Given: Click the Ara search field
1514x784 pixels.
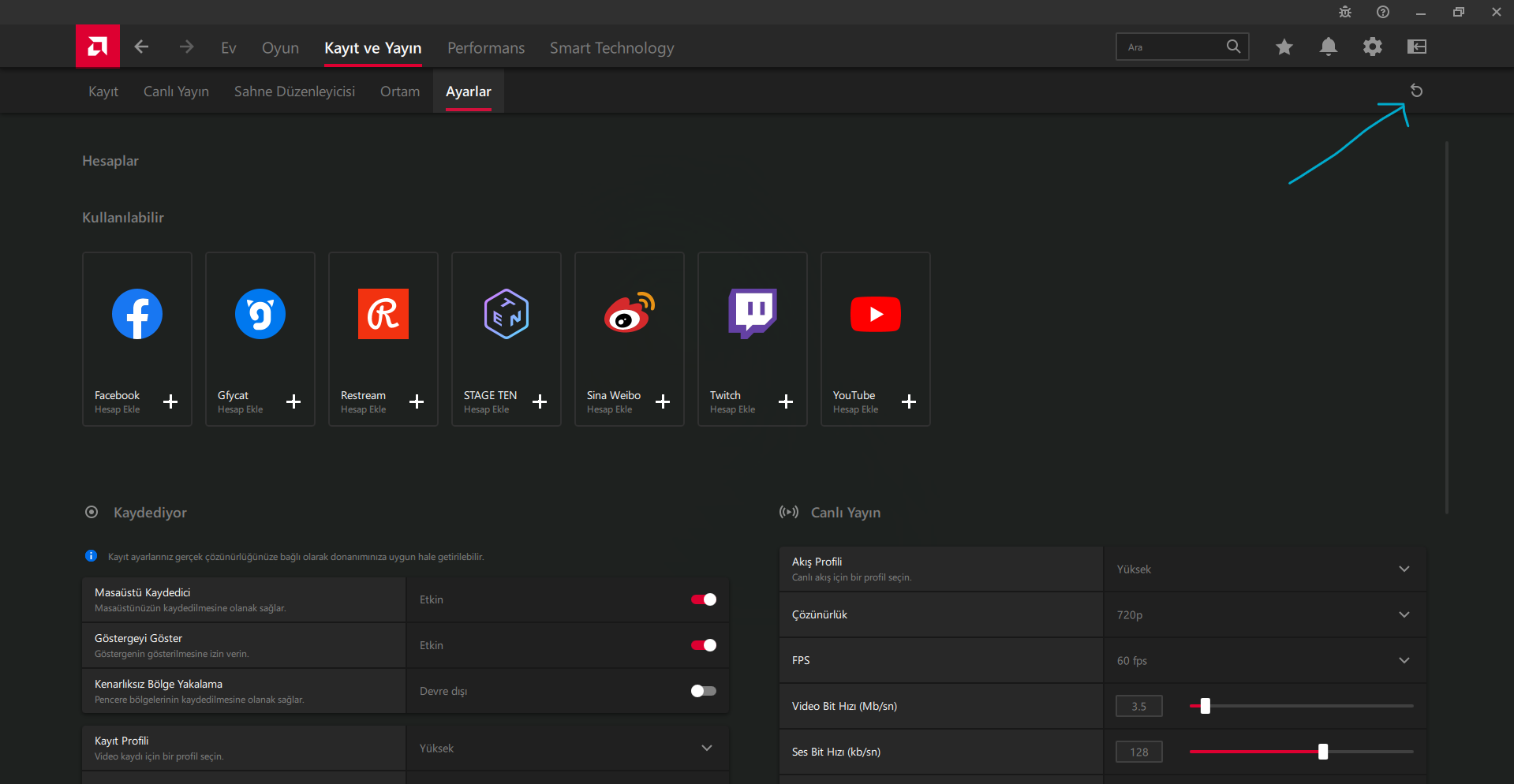Looking at the screenshot, I should point(1183,47).
